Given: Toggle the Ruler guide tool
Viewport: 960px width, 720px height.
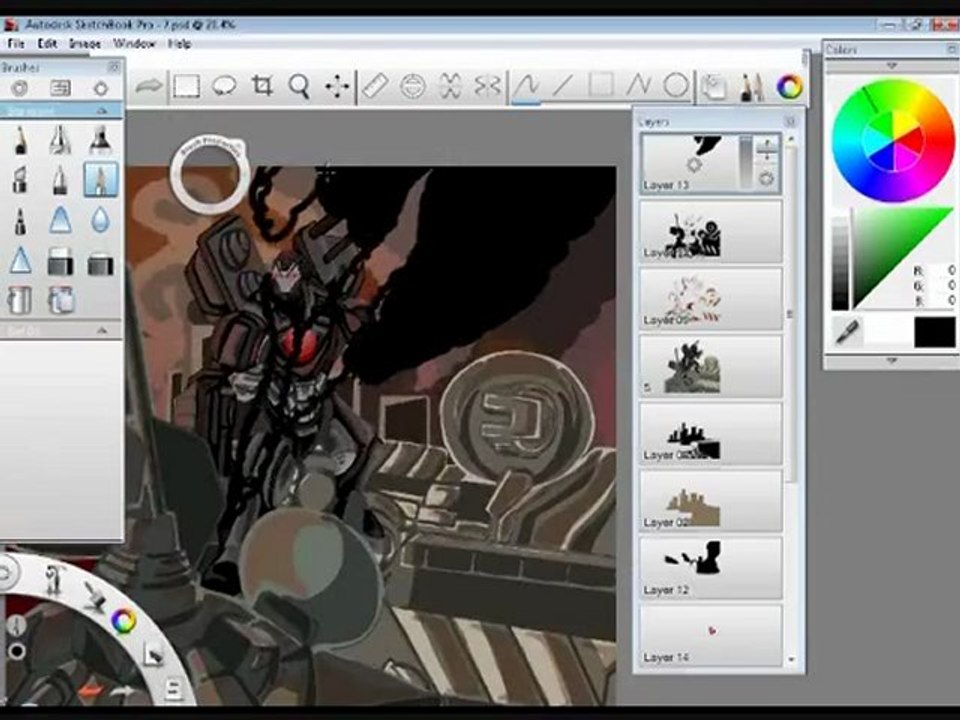Looking at the screenshot, I should point(375,86).
